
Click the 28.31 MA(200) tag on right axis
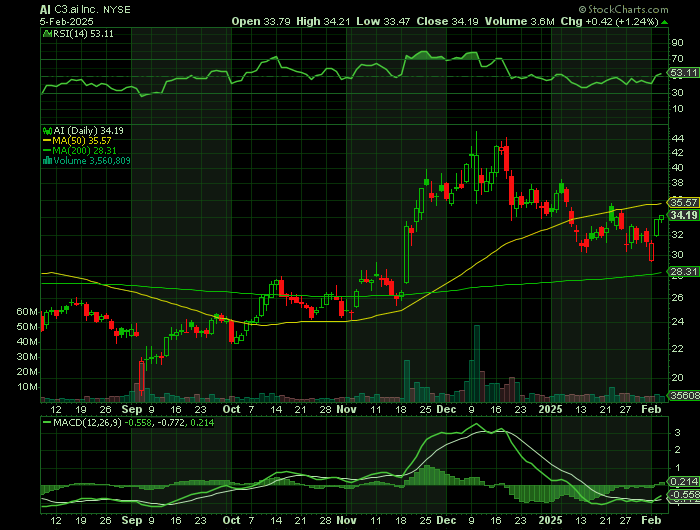click(x=683, y=271)
